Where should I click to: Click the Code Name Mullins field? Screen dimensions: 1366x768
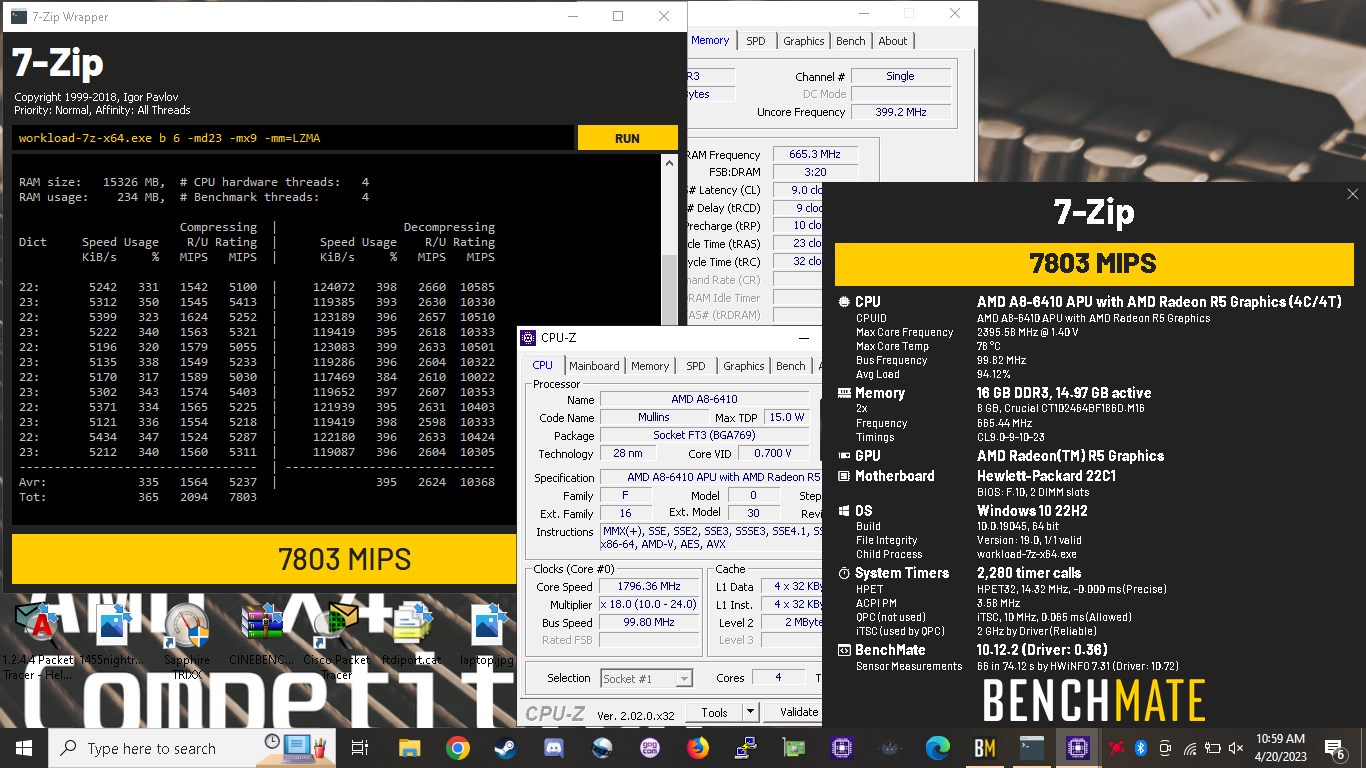[654, 417]
